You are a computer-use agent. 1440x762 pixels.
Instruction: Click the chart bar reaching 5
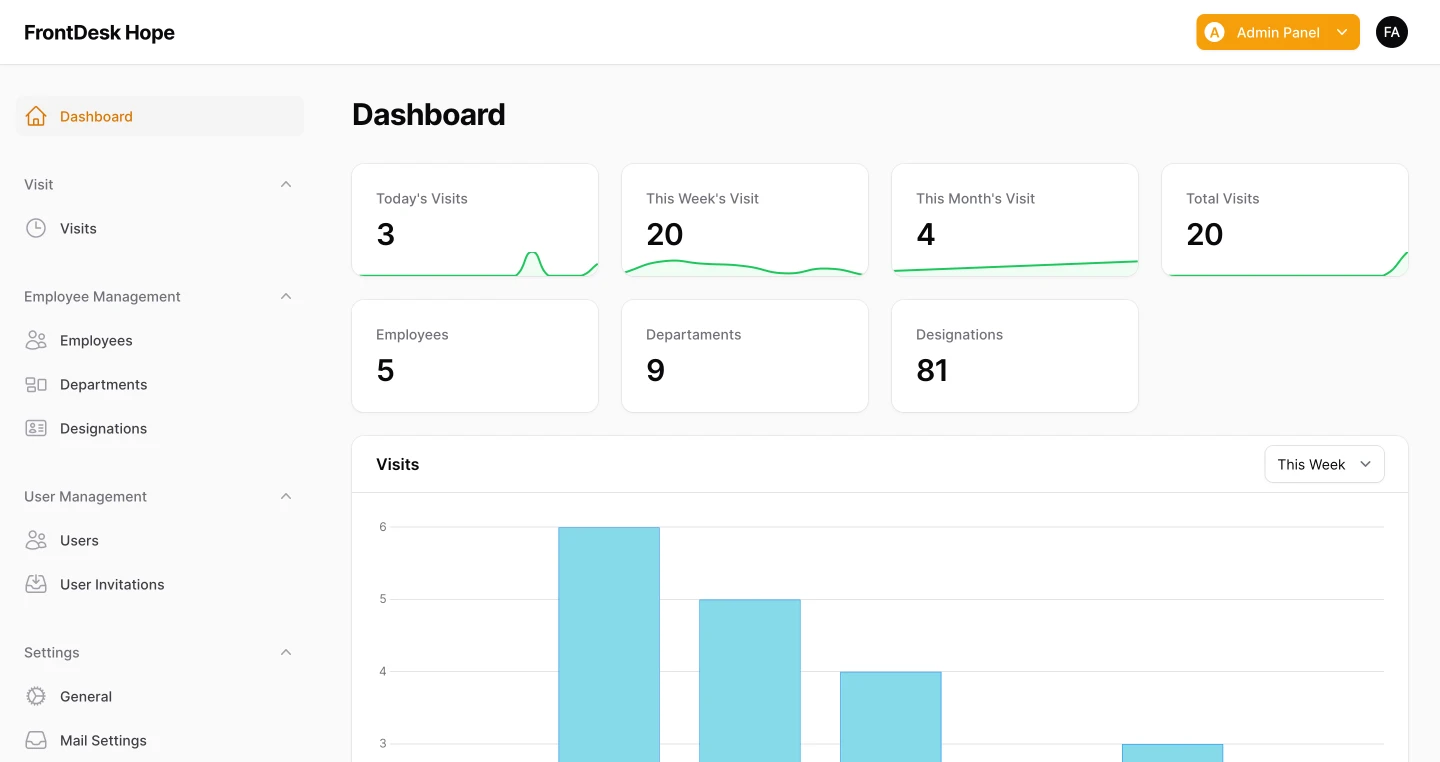[x=750, y=680]
